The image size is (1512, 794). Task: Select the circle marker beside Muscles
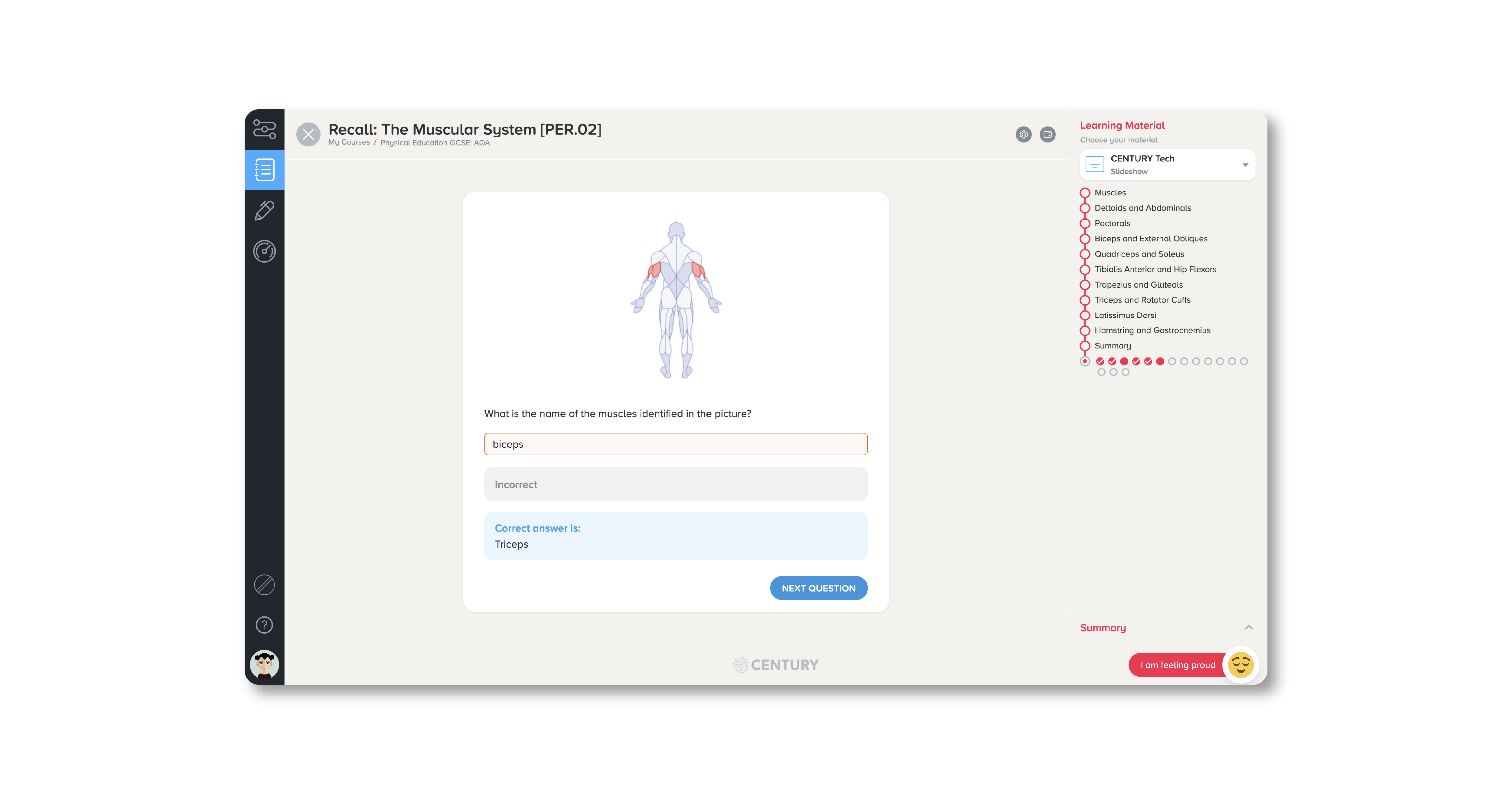(1085, 193)
